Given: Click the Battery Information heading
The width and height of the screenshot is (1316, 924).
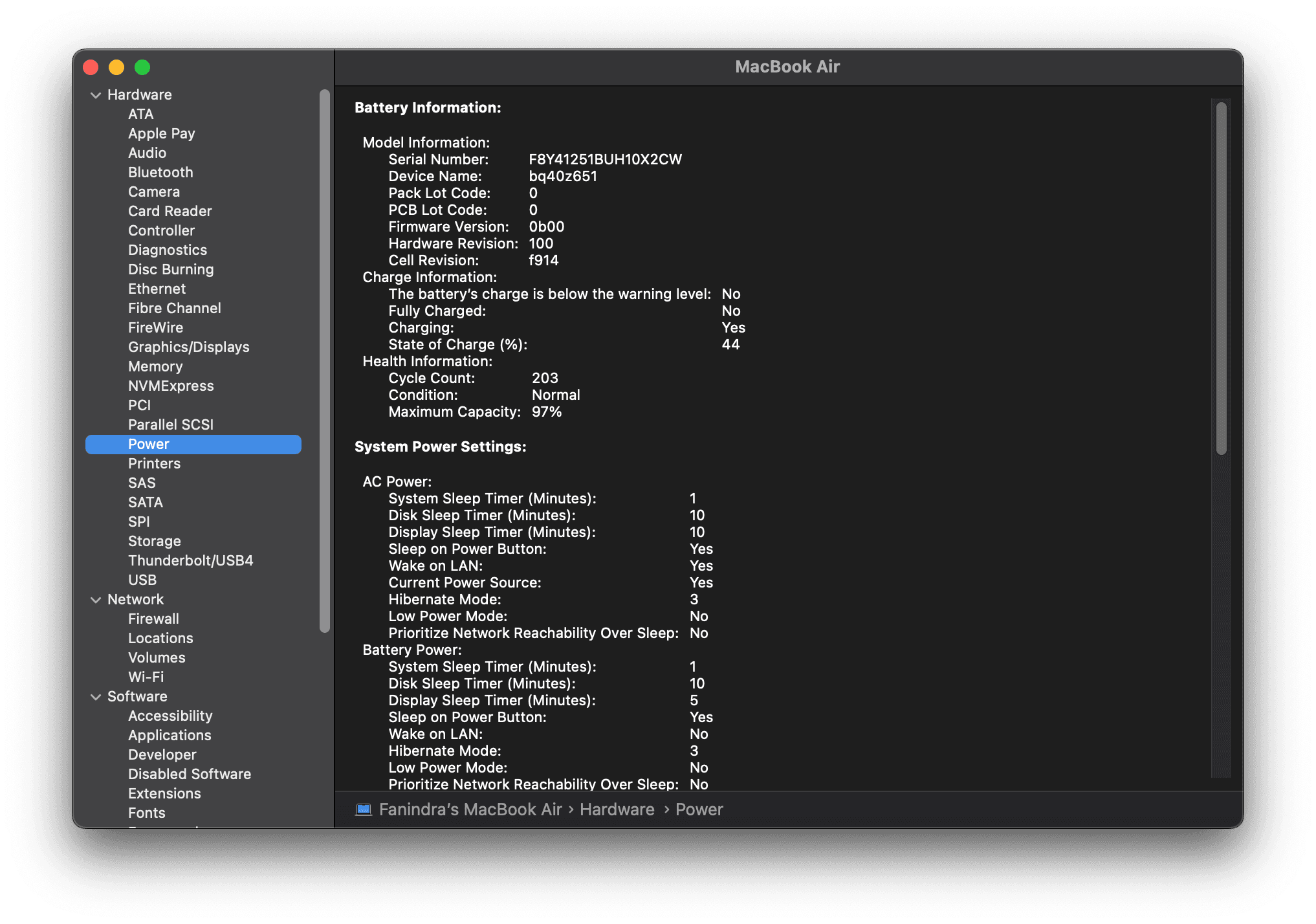Looking at the screenshot, I should click(x=428, y=107).
